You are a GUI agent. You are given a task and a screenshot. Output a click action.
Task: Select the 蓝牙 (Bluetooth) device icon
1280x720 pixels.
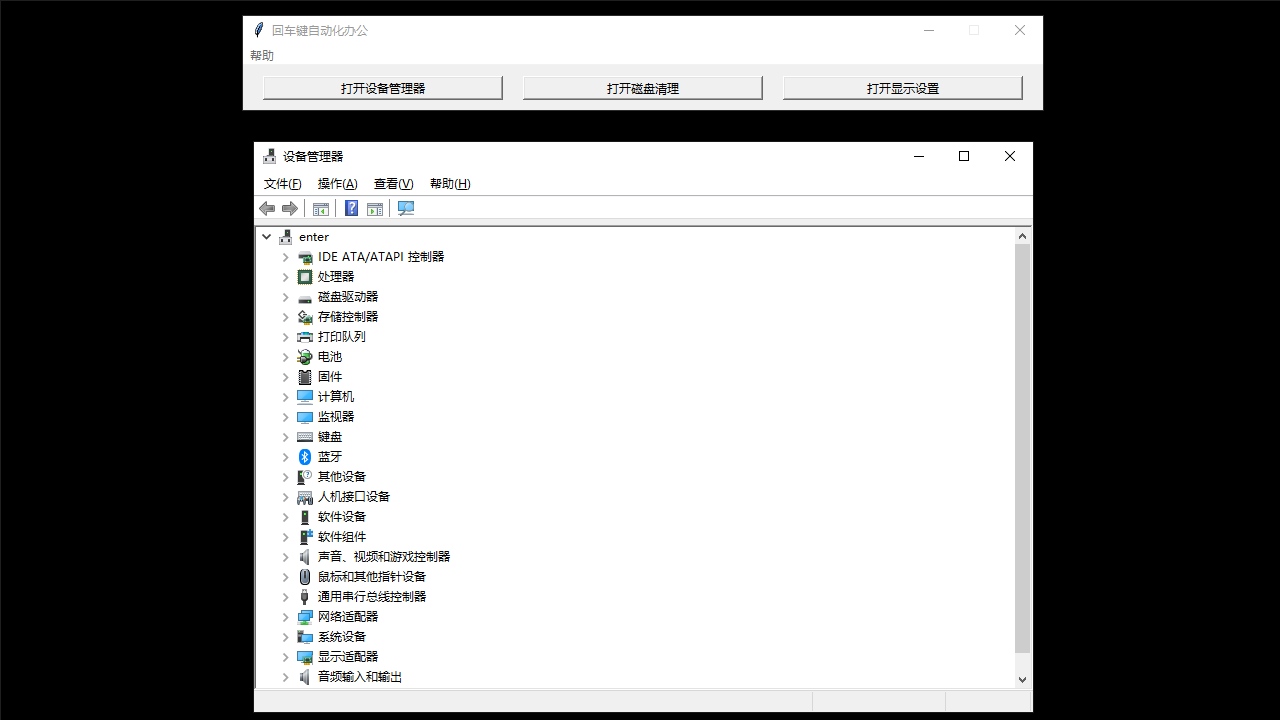304,456
